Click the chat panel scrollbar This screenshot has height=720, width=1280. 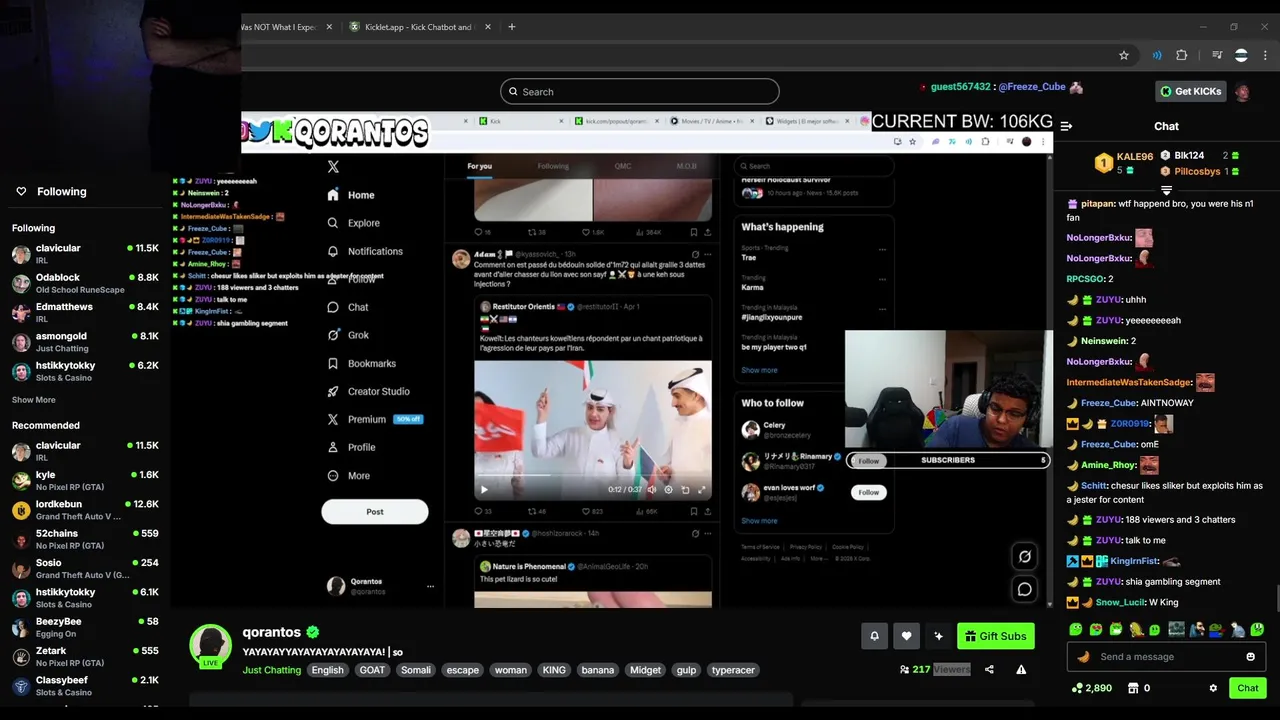[1276, 600]
